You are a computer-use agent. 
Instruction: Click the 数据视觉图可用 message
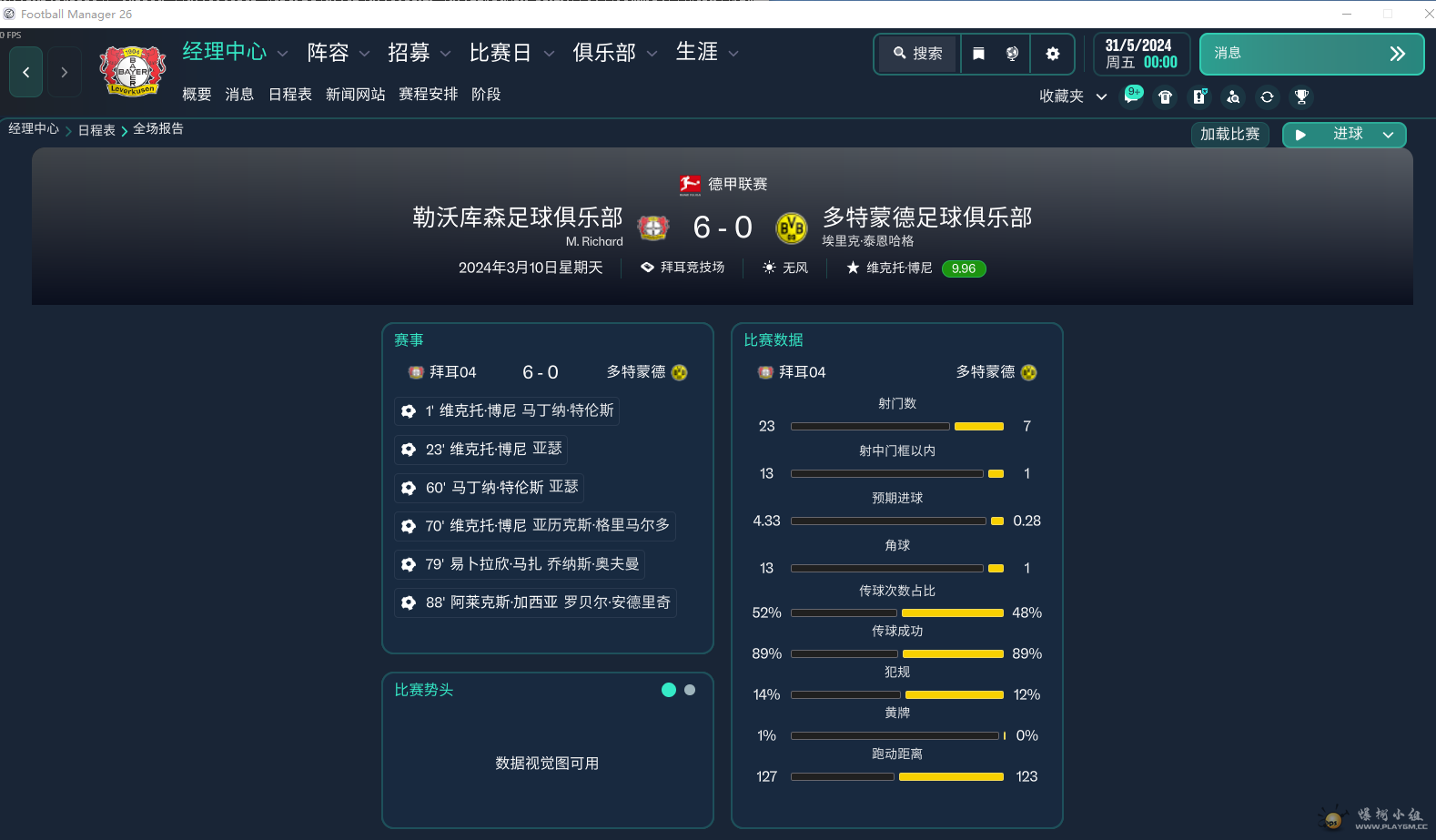(x=547, y=764)
